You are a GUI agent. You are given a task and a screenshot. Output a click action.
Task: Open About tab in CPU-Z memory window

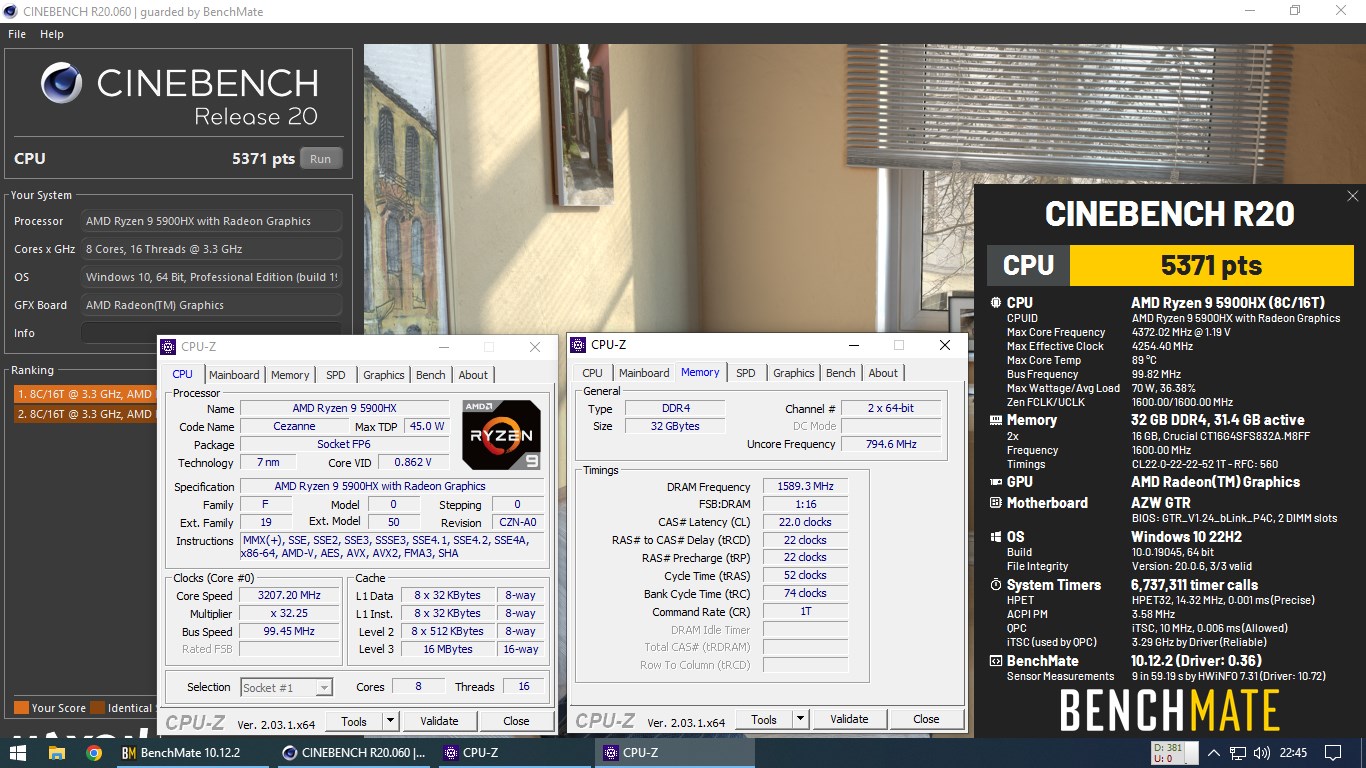[x=883, y=373]
